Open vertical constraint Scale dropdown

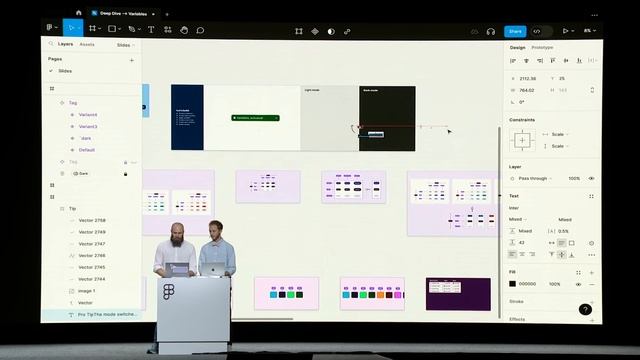click(560, 146)
